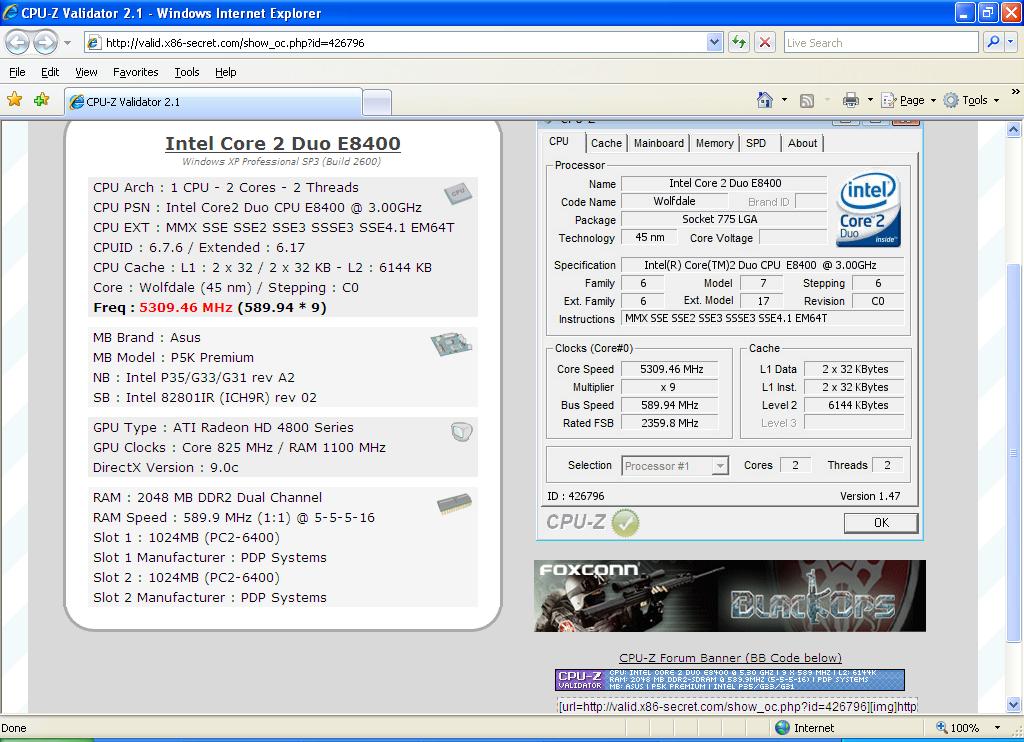Open the Tools menu in menu bar
1024x742 pixels.
coord(187,72)
